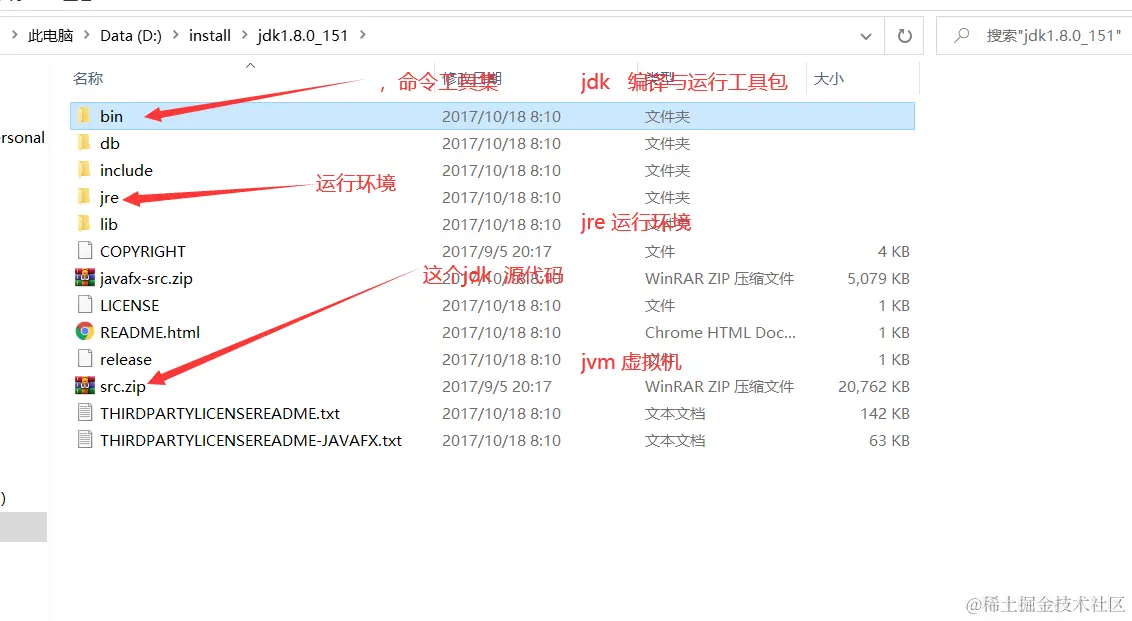Click the release file icon
This screenshot has width=1132, height=621.
[84, 359]
